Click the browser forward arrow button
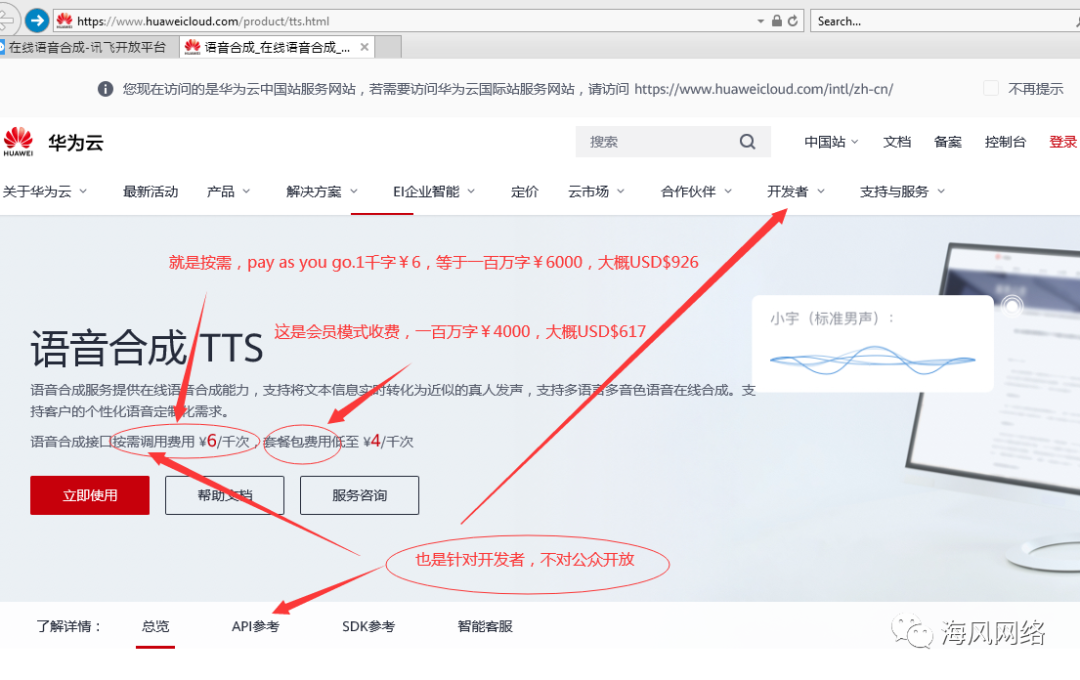Viewport: 1080px width, 680px height. [37, 21]
